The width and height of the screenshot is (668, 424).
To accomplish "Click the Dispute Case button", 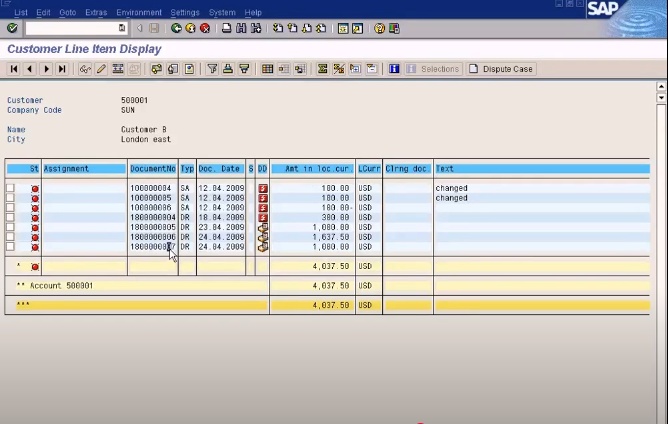I will pyautogui.click(x=501, y=69).
